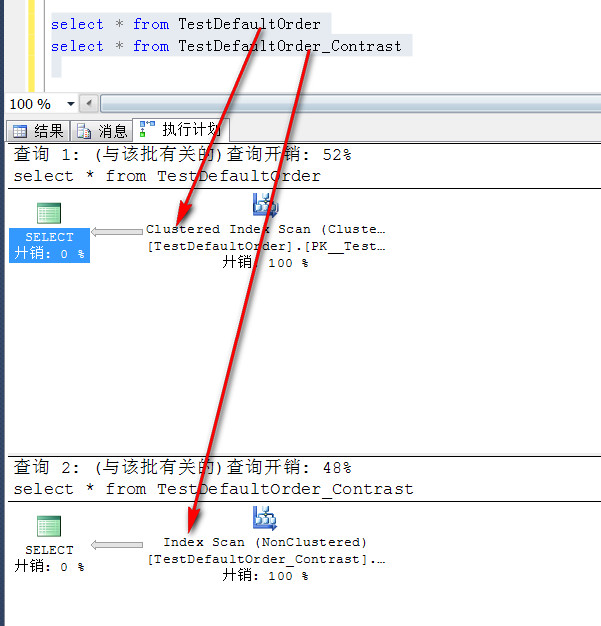Click second editor line TestDefaultOrder_Contrast
601x626 pixels.
(x=290, y=46)
